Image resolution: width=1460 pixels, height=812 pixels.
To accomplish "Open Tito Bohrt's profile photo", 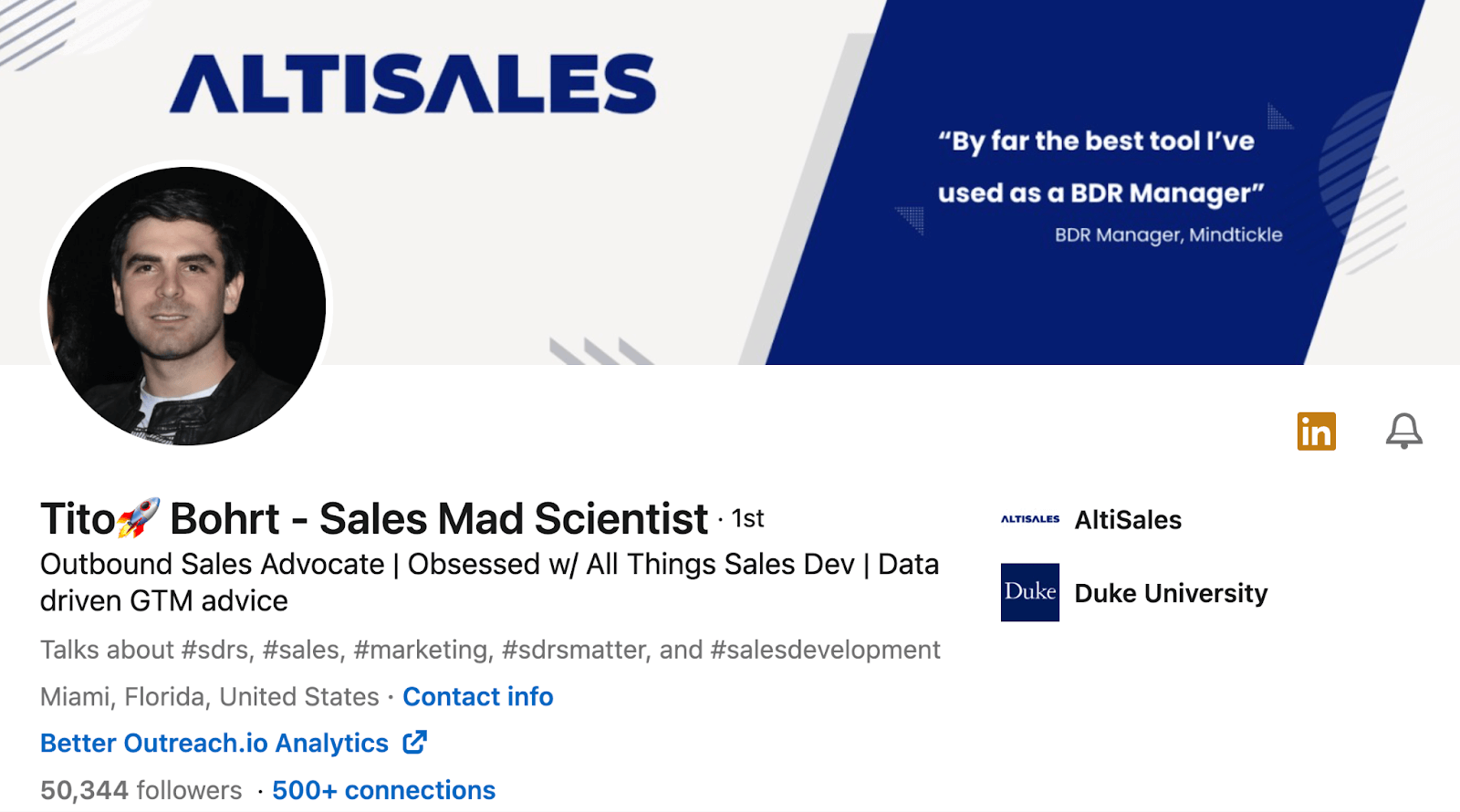I will pos(186,306).
